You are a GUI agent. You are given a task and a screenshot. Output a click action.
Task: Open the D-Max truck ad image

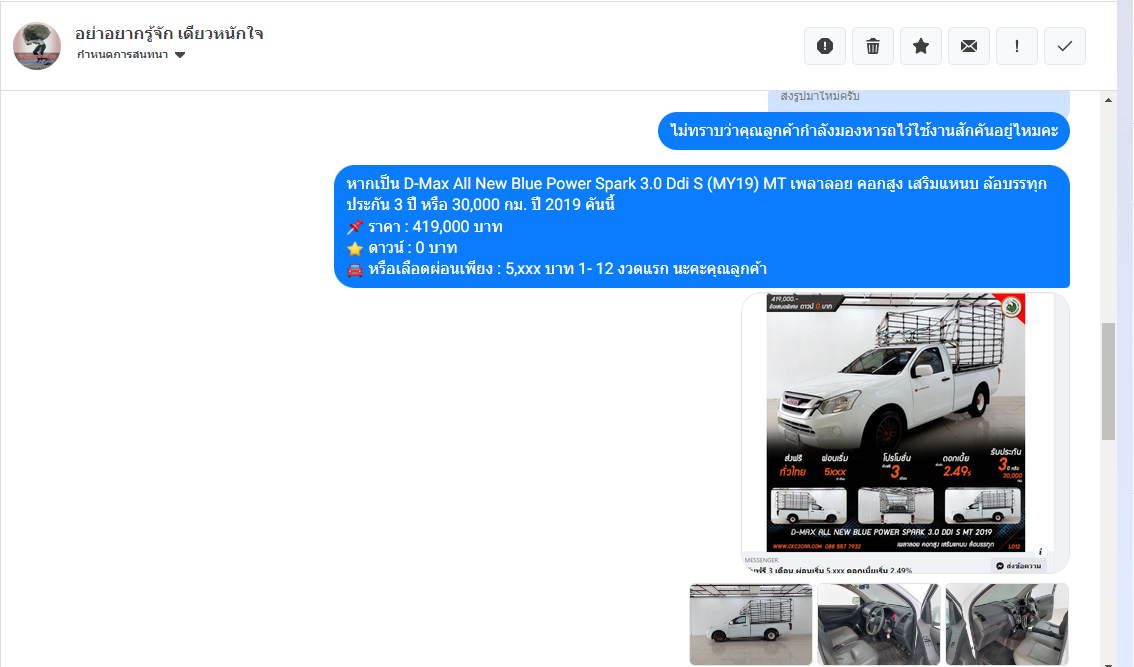895,422
